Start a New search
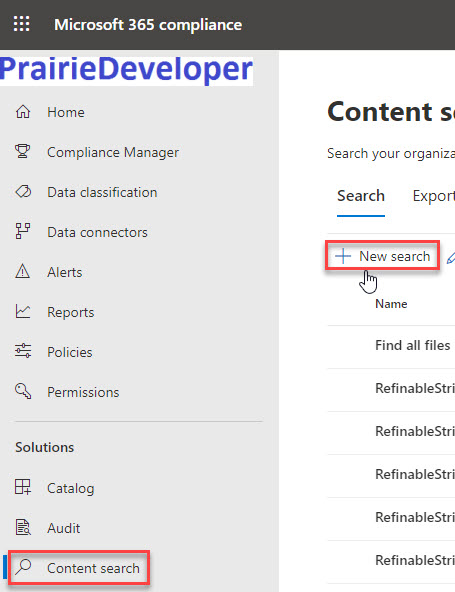This screenshot has width=455, height=592. 383,256
